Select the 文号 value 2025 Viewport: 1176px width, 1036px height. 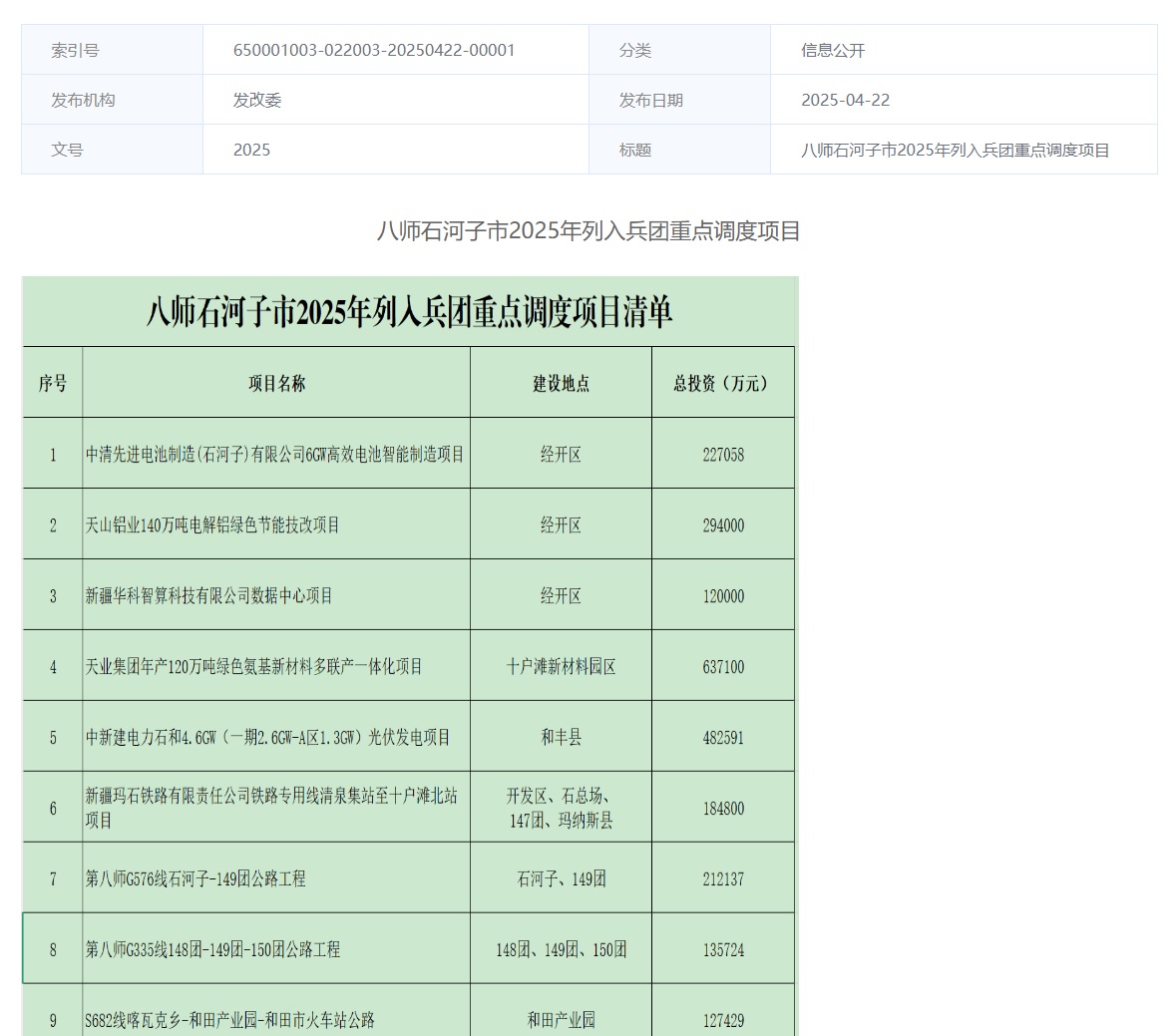(x=251, y=150)
